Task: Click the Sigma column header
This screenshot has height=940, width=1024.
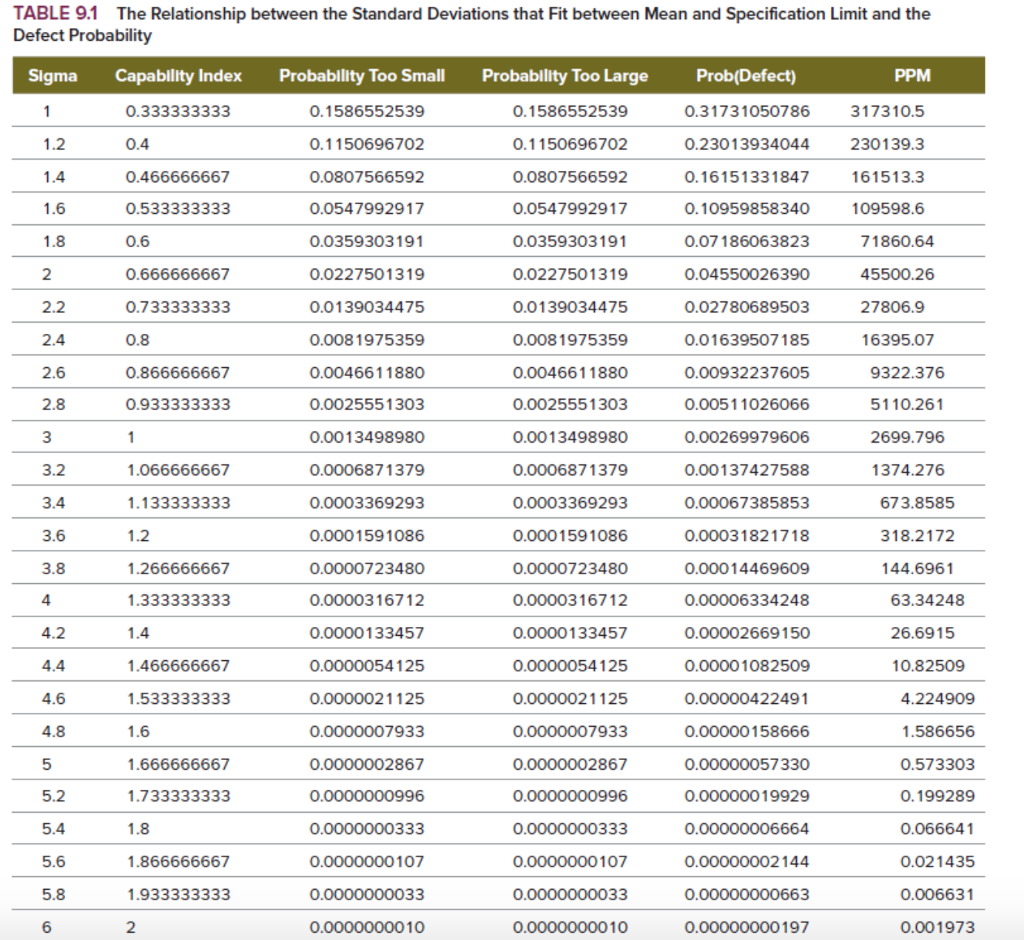Action: [x=53, y=76]
